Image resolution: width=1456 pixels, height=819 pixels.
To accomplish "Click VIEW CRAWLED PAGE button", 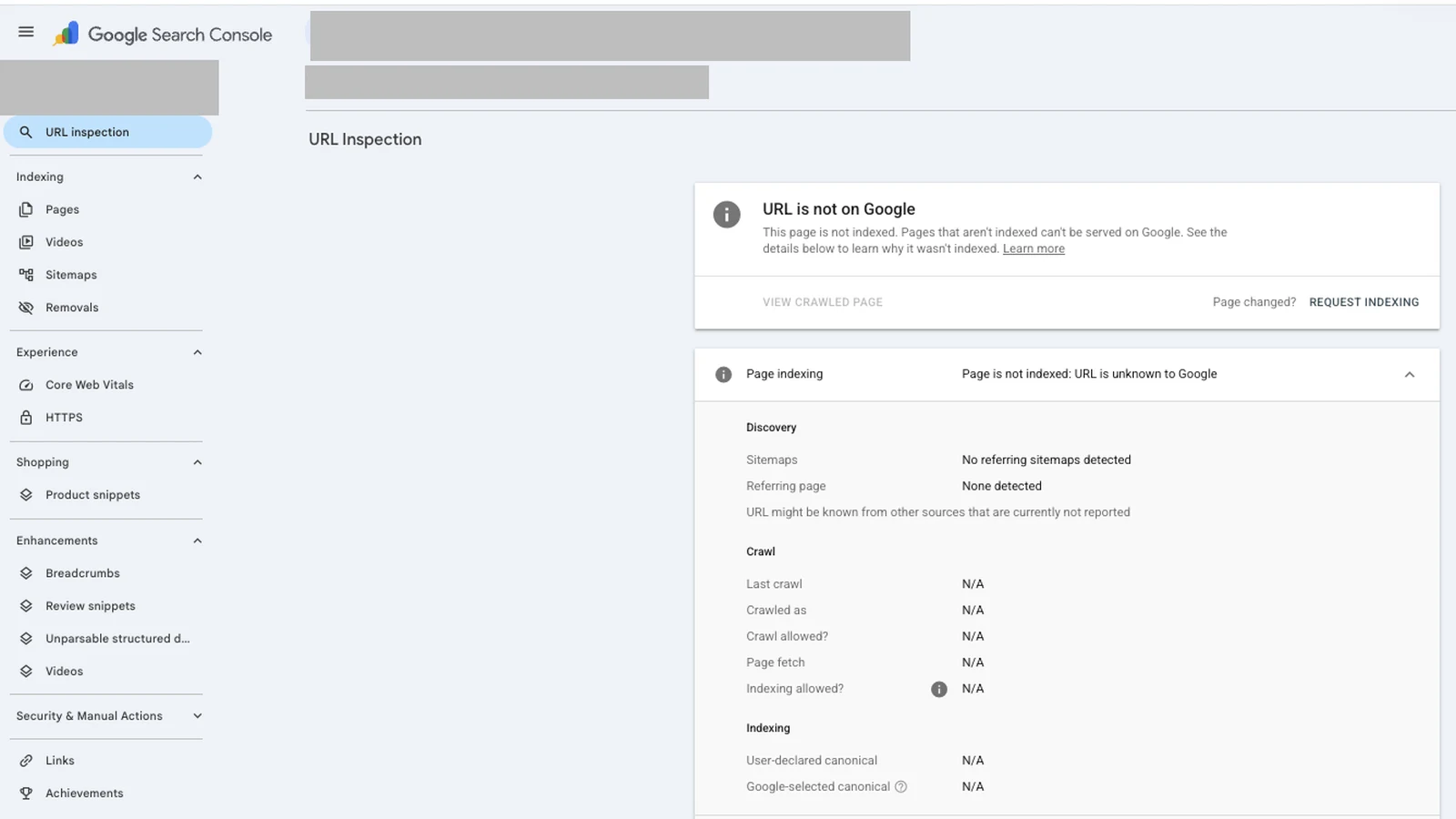I will tap(823, 302).
